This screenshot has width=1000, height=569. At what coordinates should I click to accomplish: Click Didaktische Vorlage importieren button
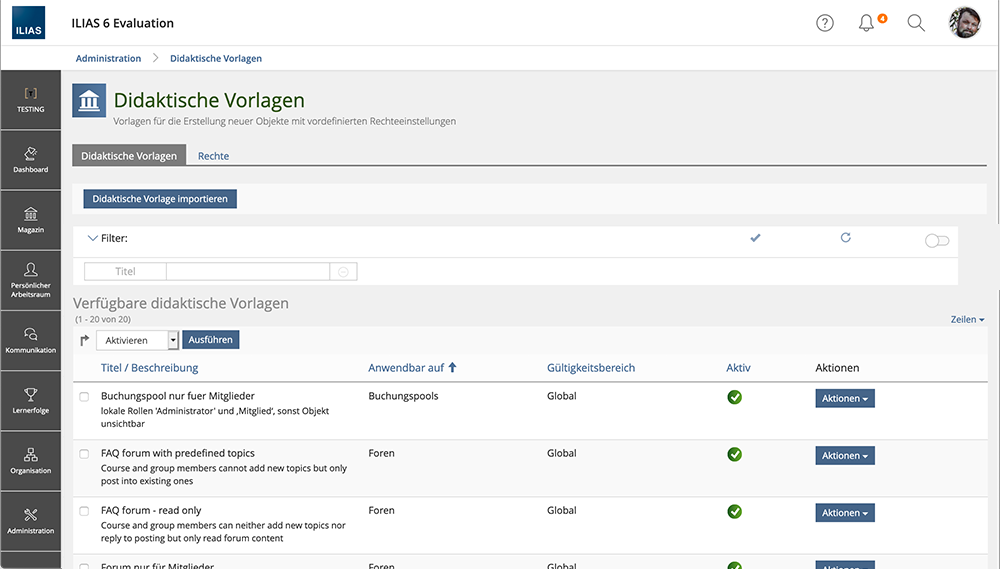pos(160,199)
